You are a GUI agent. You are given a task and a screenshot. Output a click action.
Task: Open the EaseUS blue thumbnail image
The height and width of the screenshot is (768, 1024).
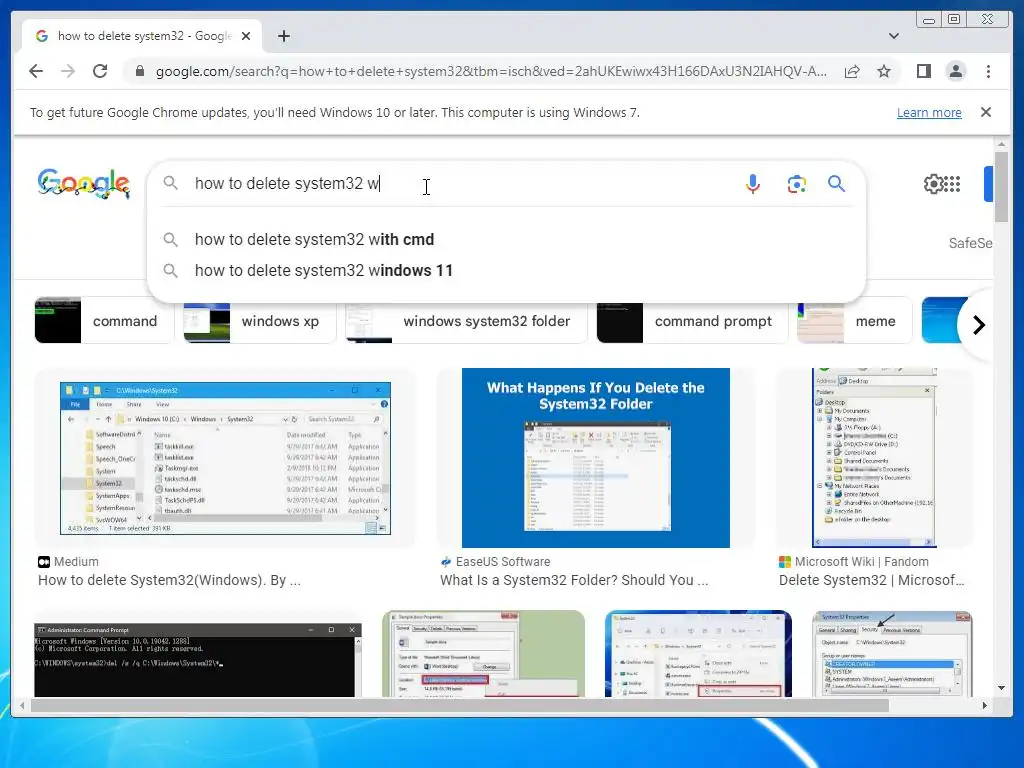pos(596,458)
